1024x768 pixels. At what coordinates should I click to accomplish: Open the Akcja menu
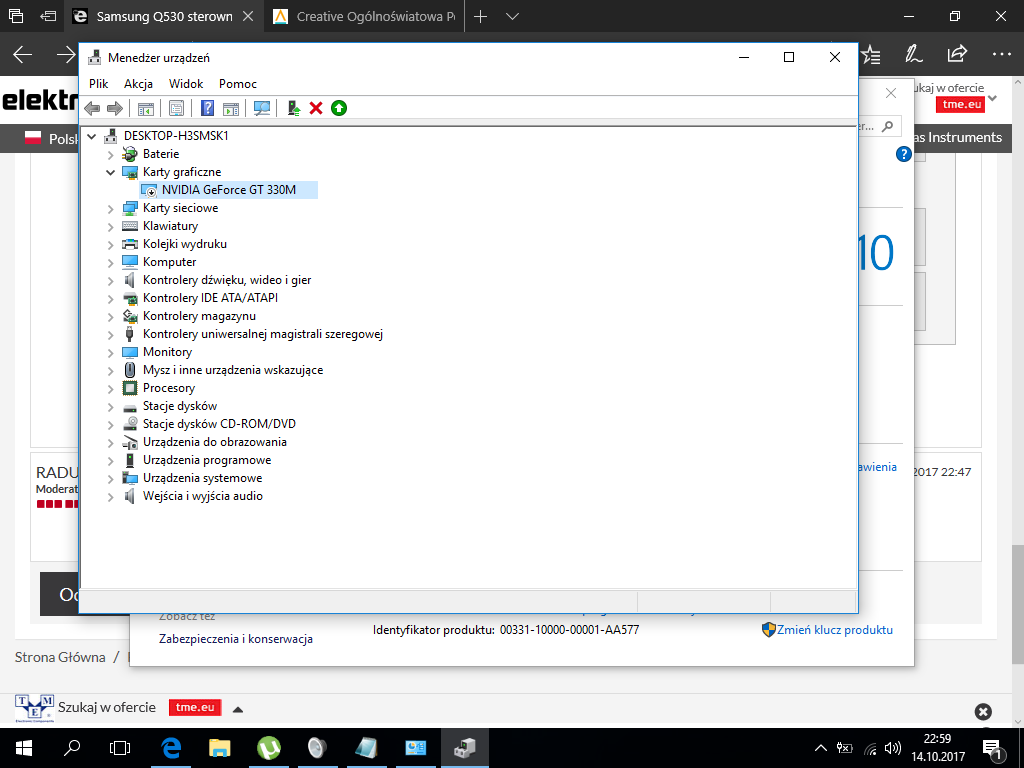pyautogui.click(x=138, y=84)
